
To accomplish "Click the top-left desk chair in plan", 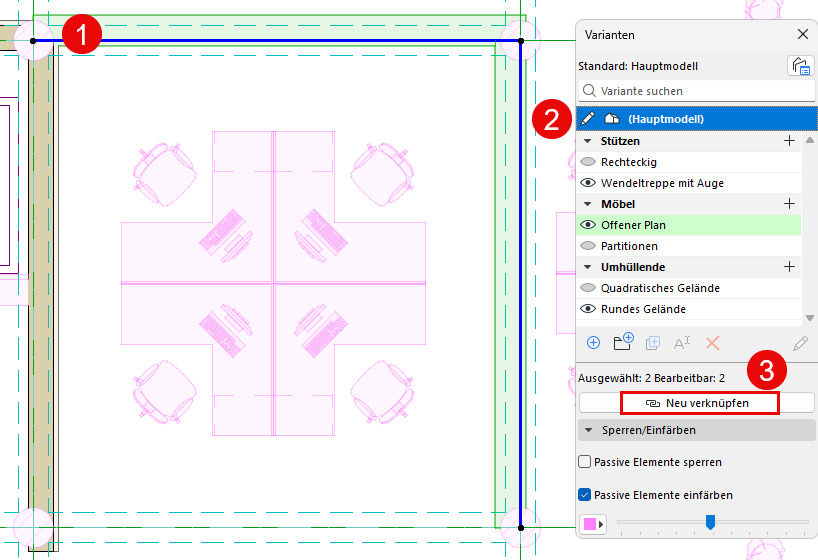I will [164, 173].
